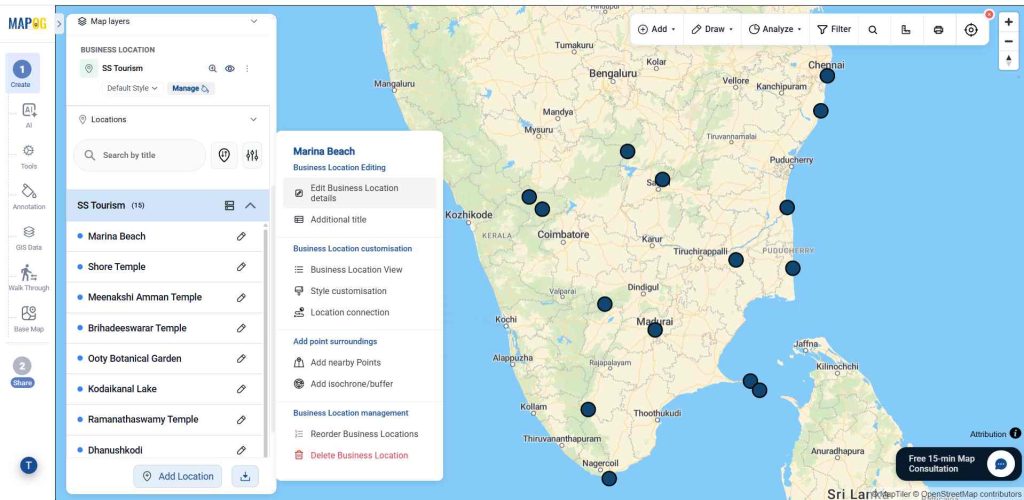Edit Dhanushkodi using its pencil icon
This screenshot has width=1024, height=500.
241,450
